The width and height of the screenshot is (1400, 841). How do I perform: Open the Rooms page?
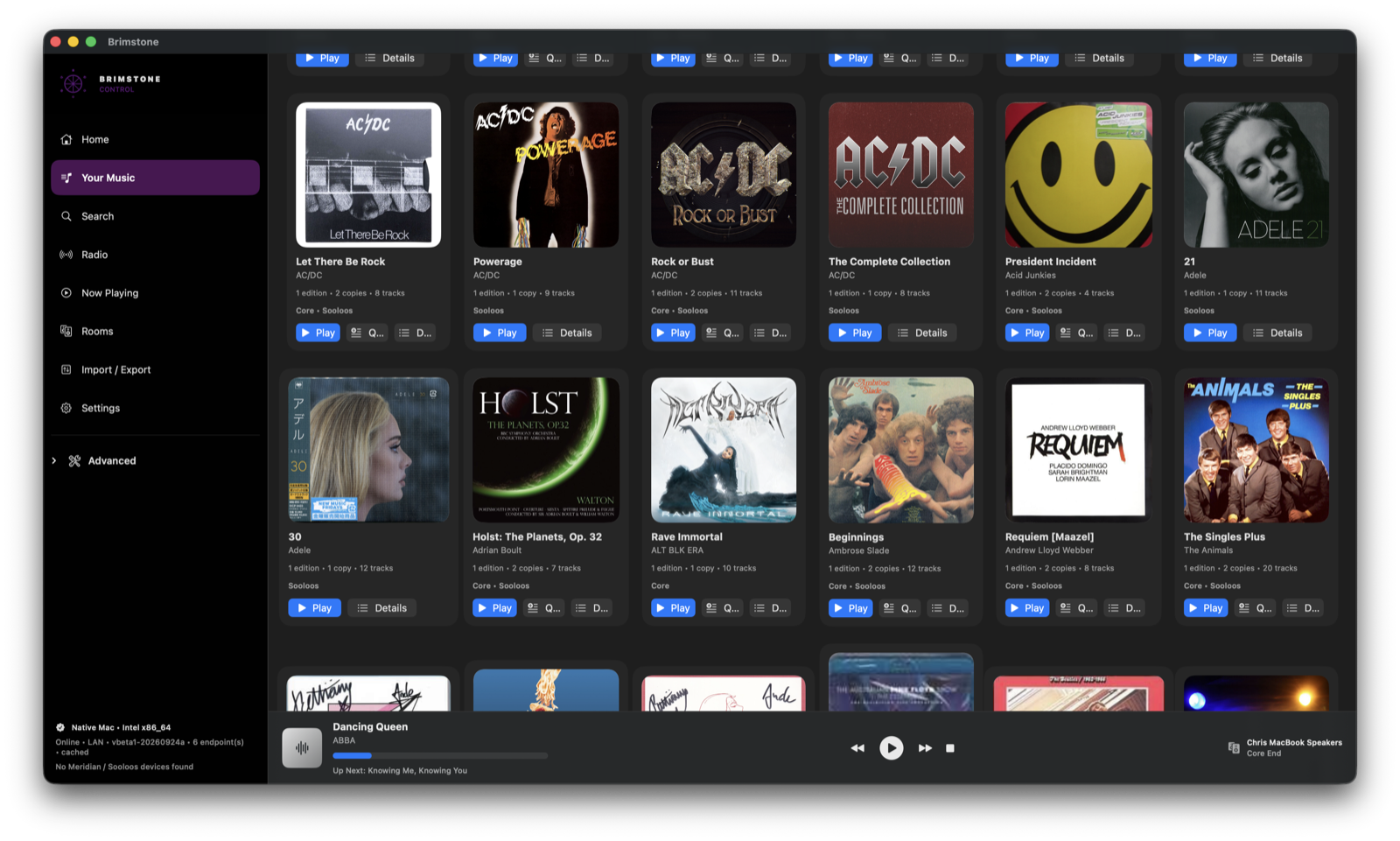pos(155,332)
